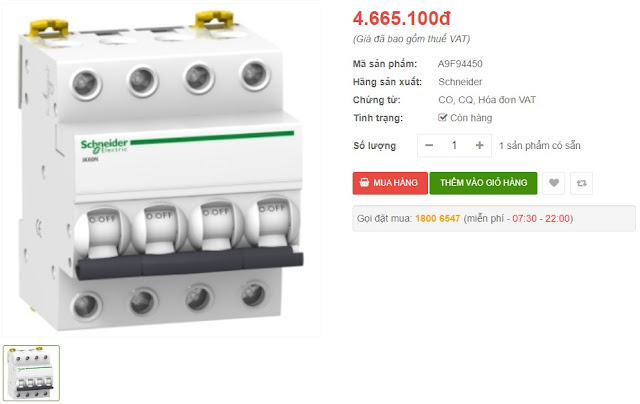Toggle the Còn hàng checkbox

click(x=442, y=118)
